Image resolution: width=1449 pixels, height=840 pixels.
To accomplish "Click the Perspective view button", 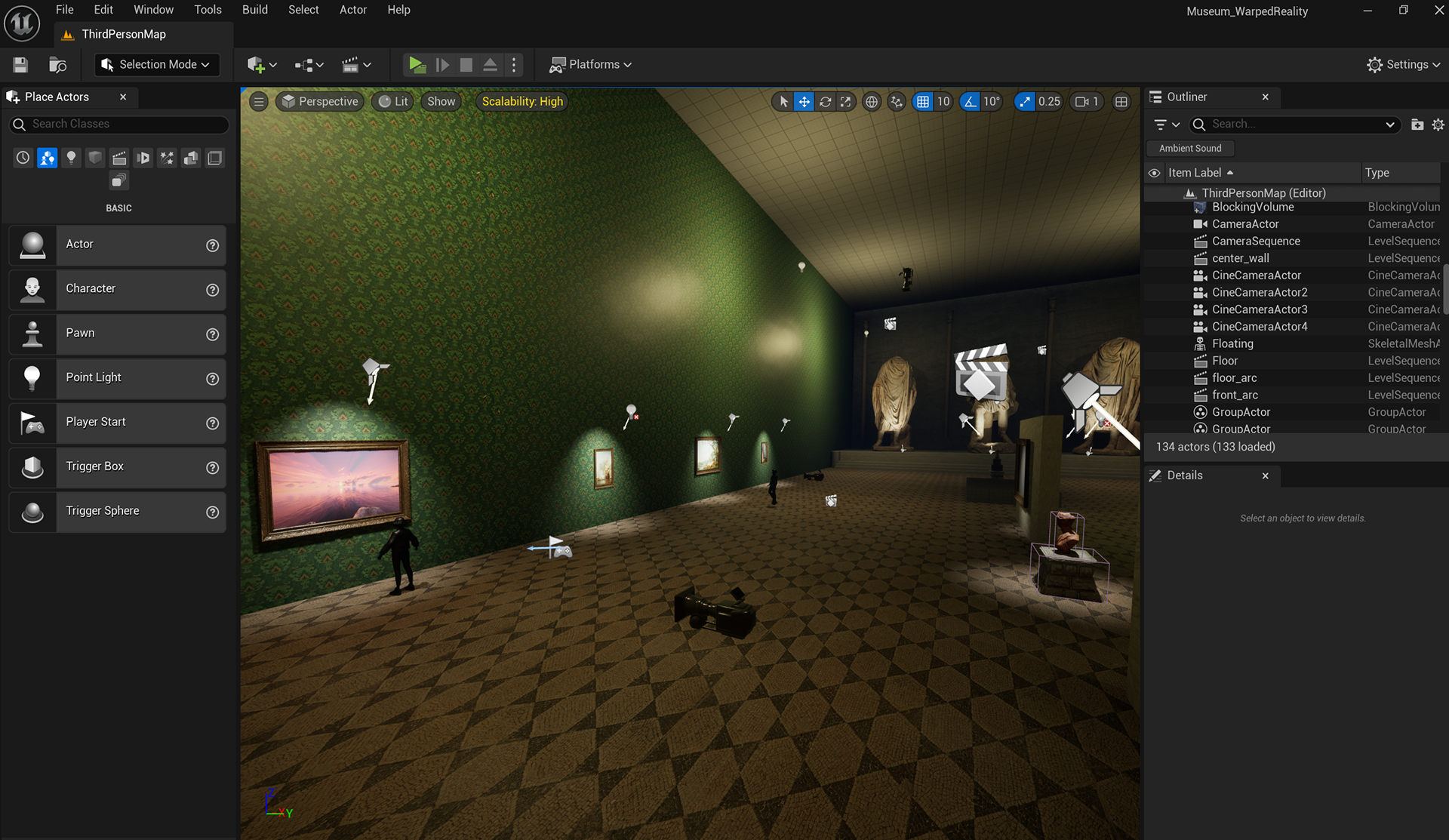I will (x=320, y=102).
